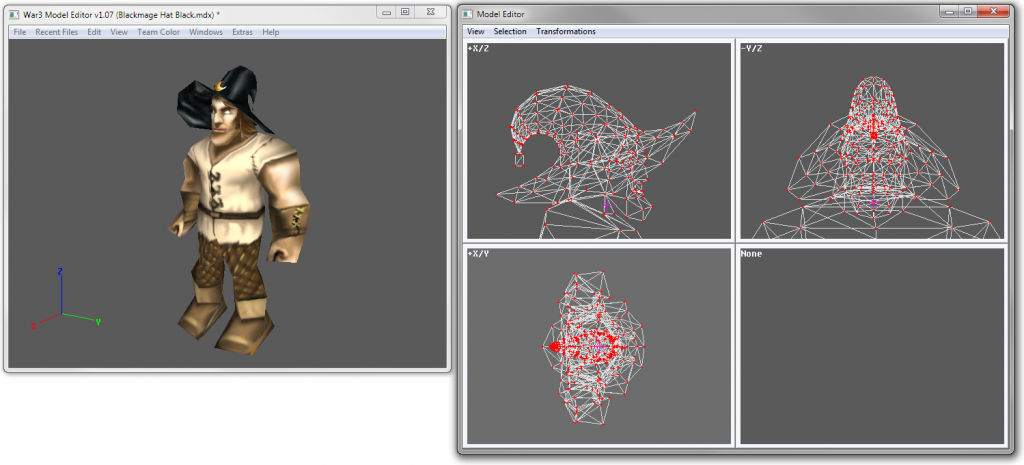
Task: Open the Team Color menu
Action: [158, 32]
